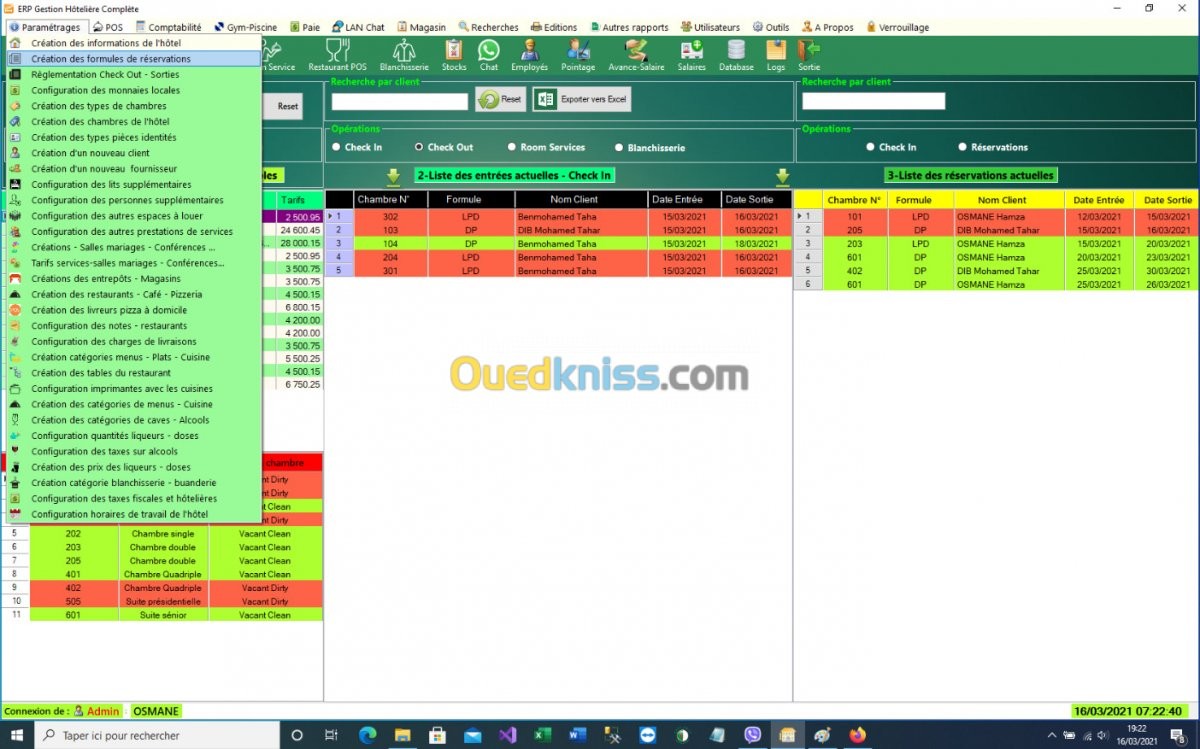The image size is (1200, 749).
Task: Select the Réservations radio option
Action: tap(993, 147)
